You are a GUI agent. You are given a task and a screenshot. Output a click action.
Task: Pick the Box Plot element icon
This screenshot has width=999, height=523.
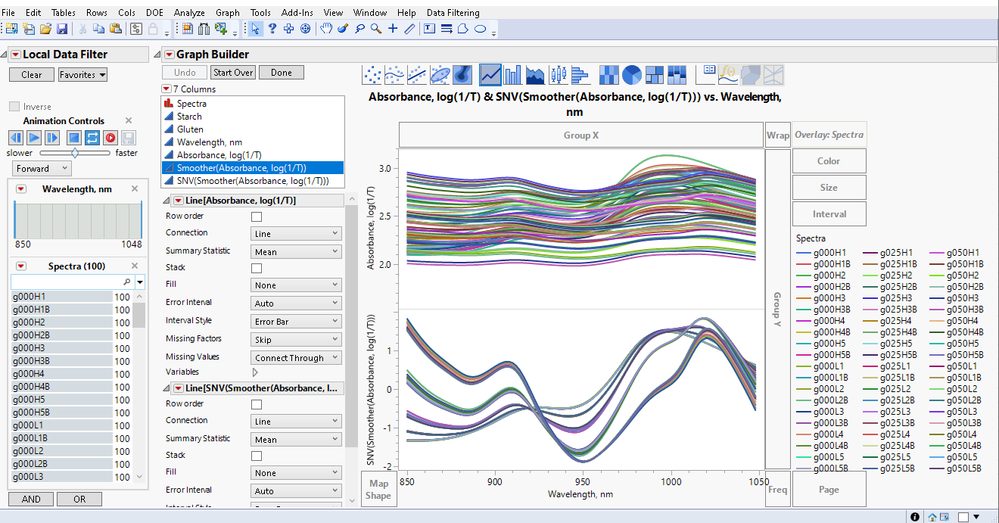coord(559,75)
